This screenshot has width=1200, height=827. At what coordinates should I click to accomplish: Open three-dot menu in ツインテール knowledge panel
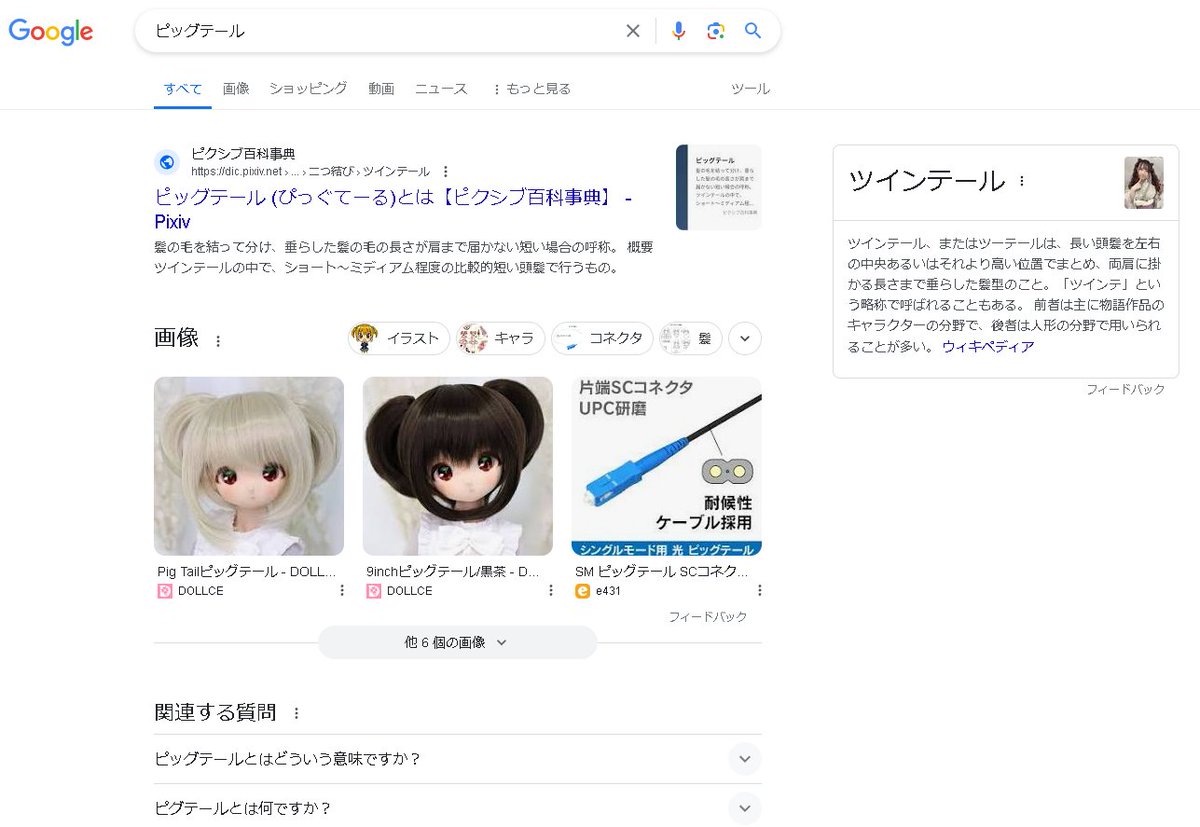(x=1021, y=182)
